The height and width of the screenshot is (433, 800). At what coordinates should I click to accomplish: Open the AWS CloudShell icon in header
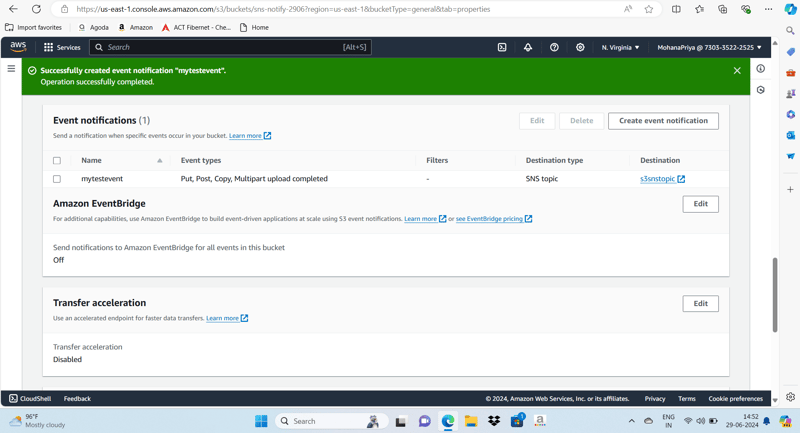coord(502,47)
